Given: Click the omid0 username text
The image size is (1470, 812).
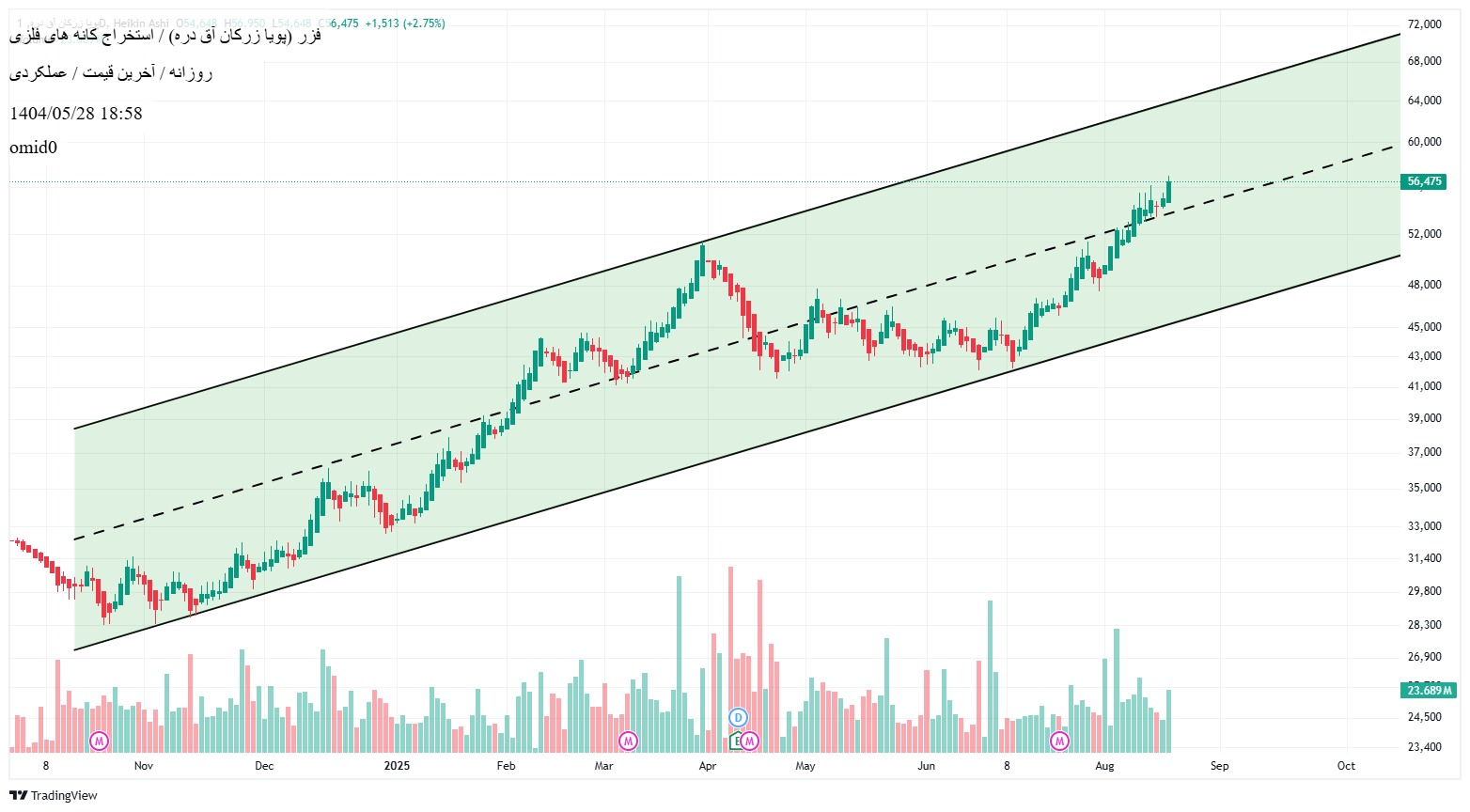Looking at the screenshot, I should point(33,148).
